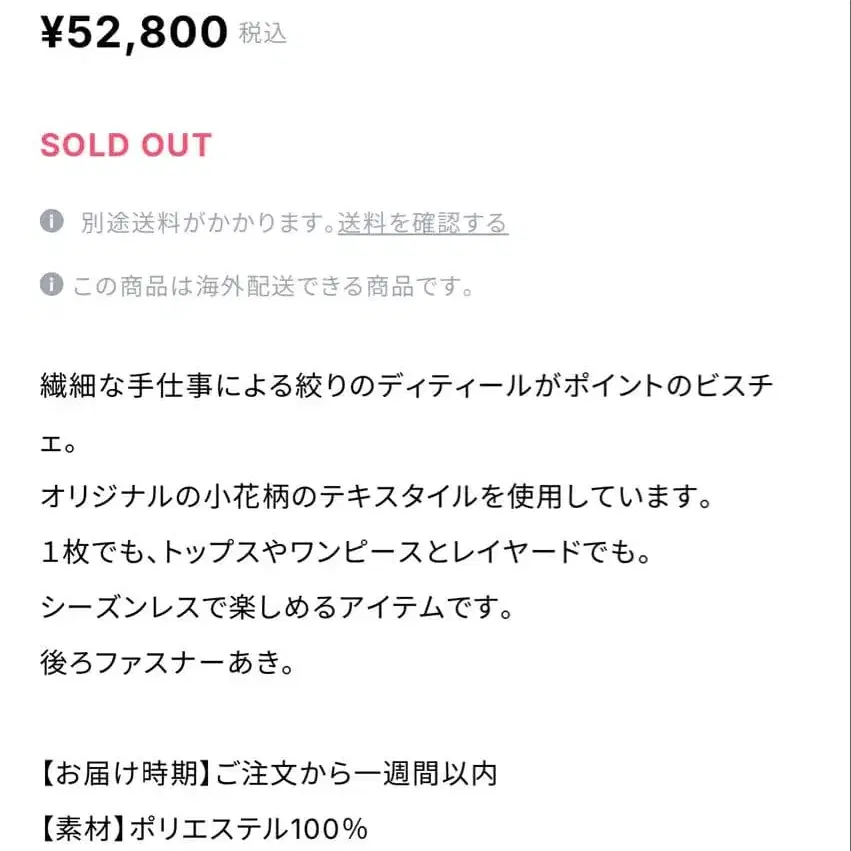Click the info icon beside この商品は海外配送
The width and height of the screenshot is (851, 851).
coord(52,284)
